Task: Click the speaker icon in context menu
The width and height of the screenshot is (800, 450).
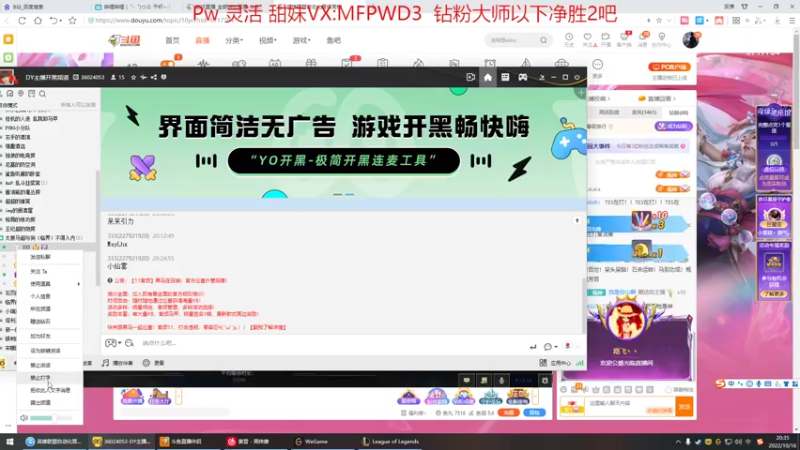Action: [x=23, y=418]
